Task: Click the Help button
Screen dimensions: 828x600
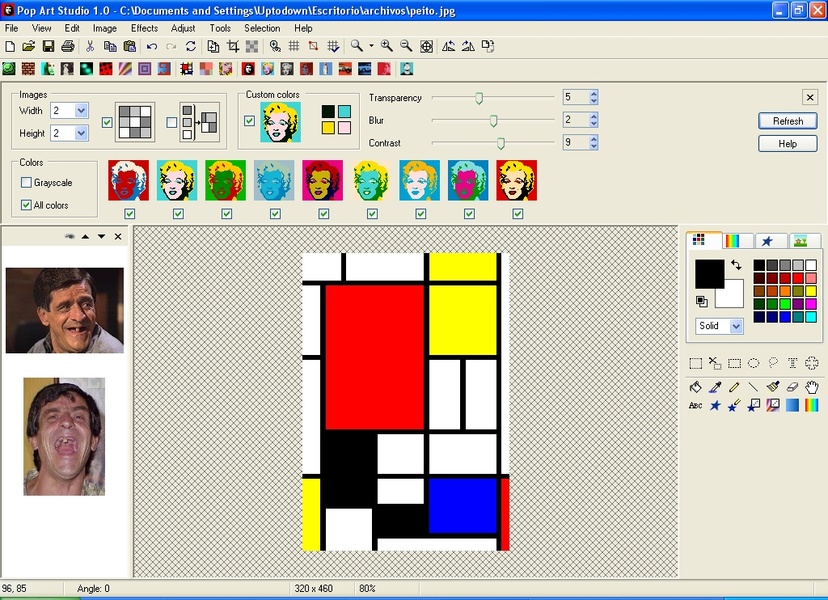Action: click(787, 144)
